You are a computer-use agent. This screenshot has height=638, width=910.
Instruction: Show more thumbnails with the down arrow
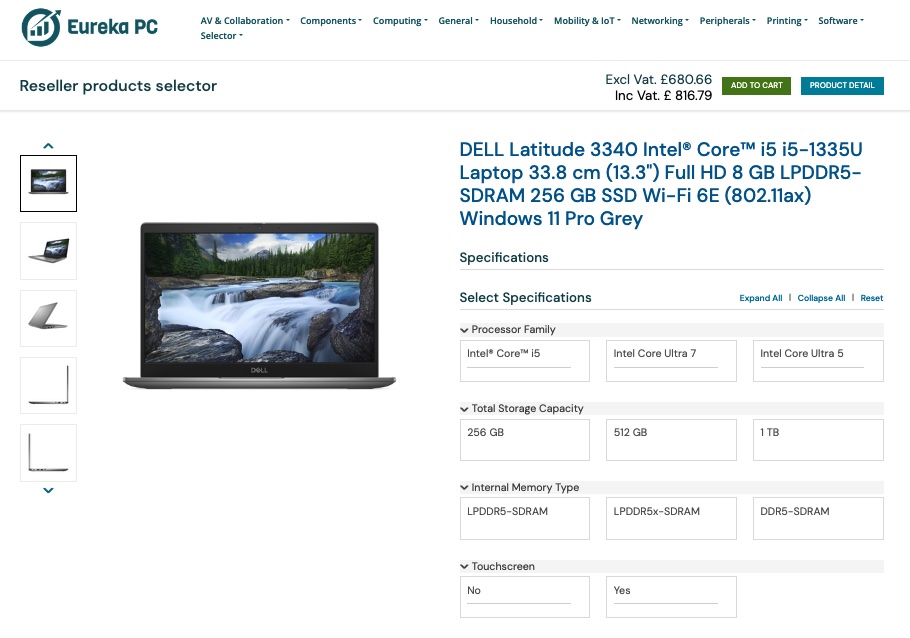(48, 491)
